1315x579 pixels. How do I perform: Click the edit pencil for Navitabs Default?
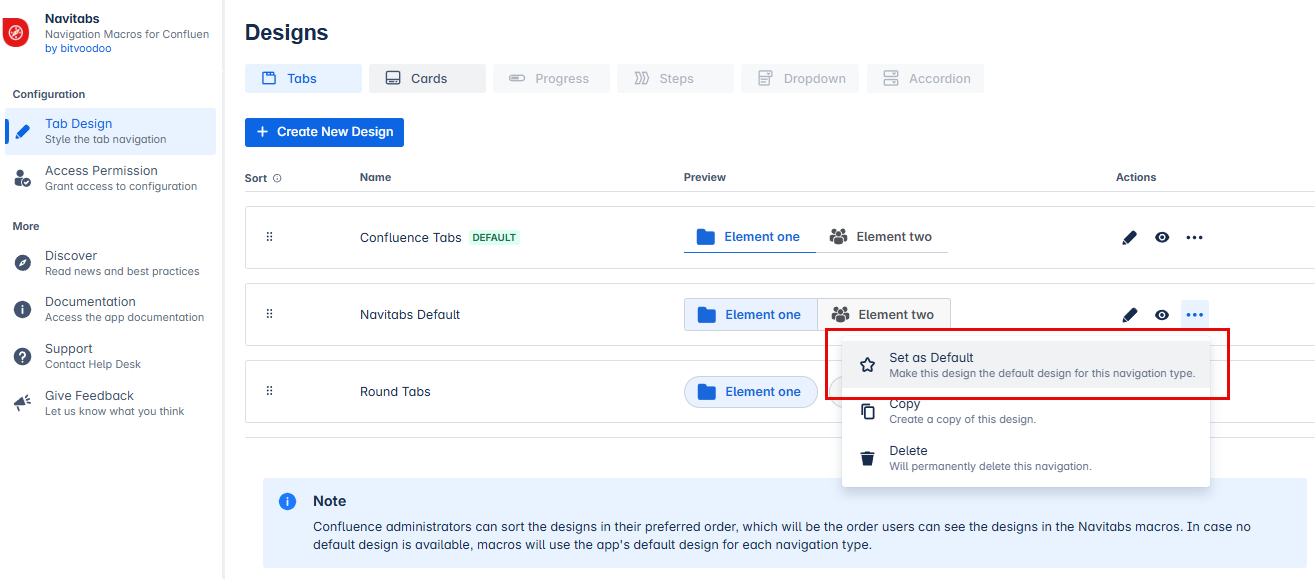coord(1129,315)
